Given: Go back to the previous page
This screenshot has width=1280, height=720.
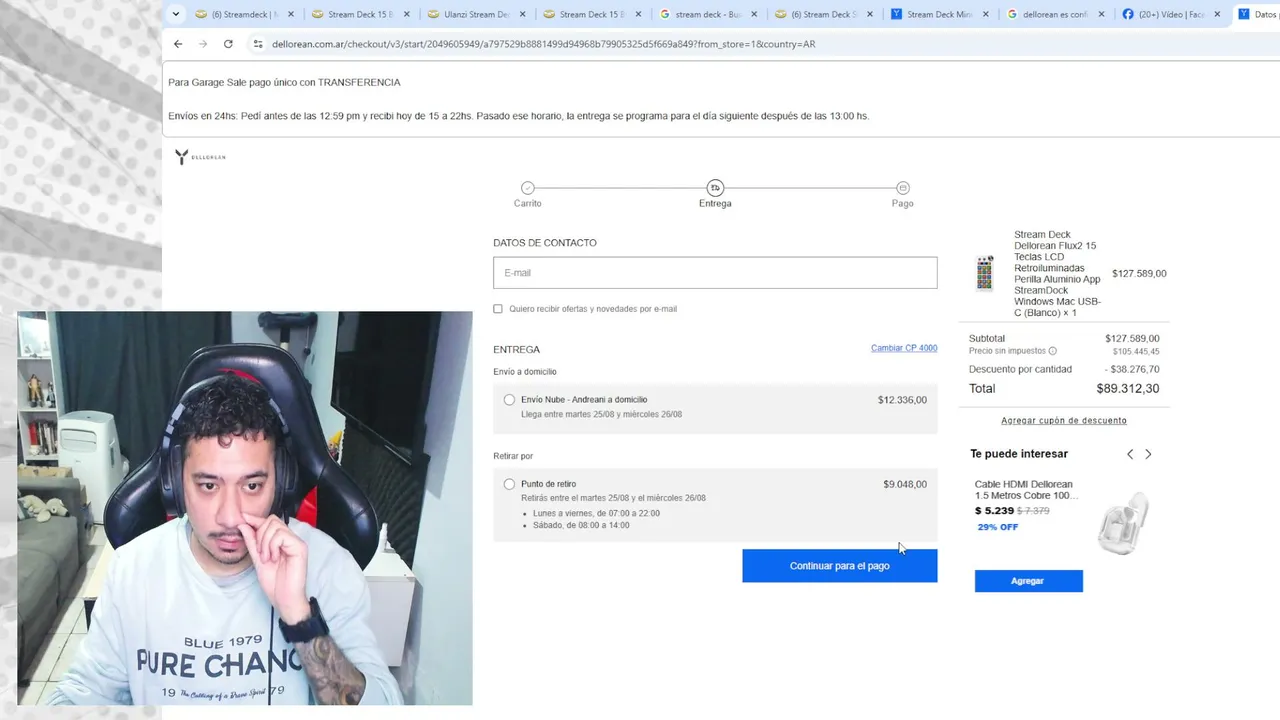Looking at the screenshot, I should [178, 44].
